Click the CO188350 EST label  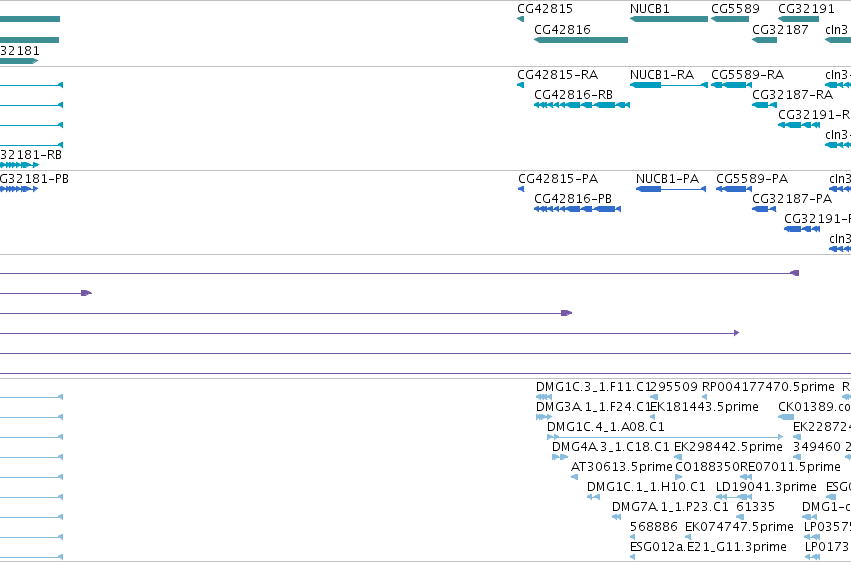(708, 467)
